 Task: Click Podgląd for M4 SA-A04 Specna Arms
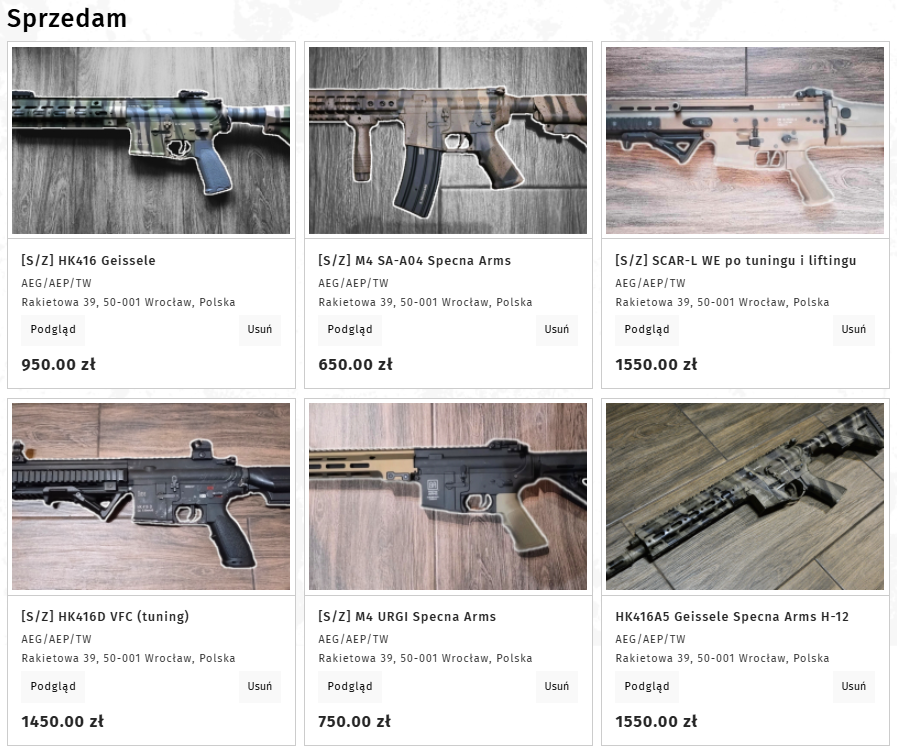click(x=350, y=330)
